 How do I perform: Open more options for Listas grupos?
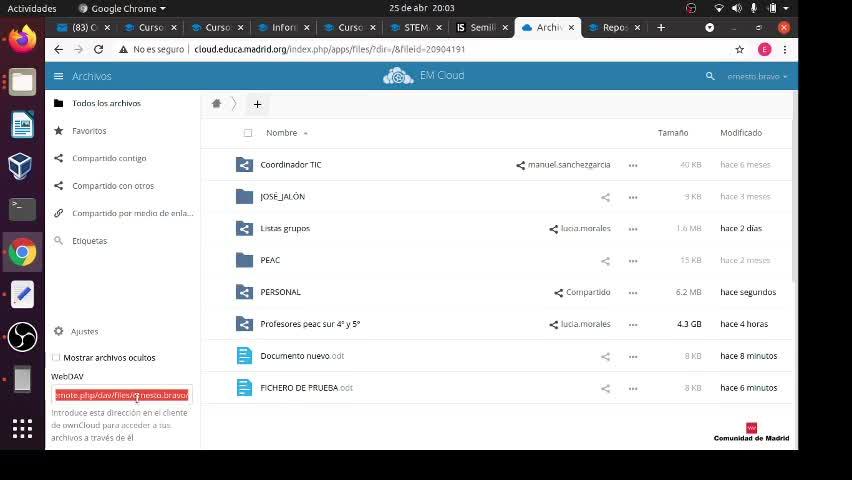click(633, 229)
